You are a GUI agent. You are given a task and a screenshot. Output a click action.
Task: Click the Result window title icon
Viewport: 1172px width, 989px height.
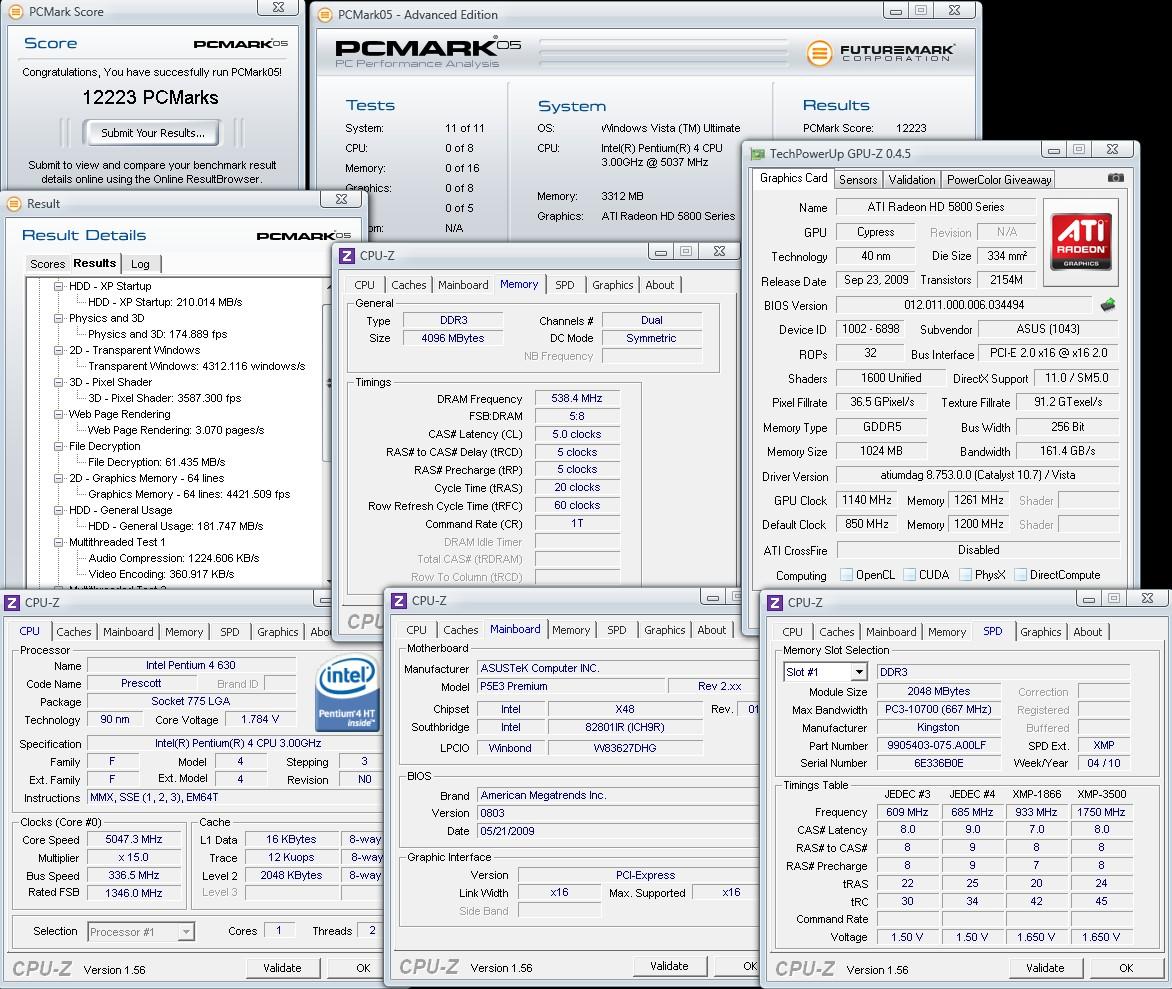click(x=13, y=203)
